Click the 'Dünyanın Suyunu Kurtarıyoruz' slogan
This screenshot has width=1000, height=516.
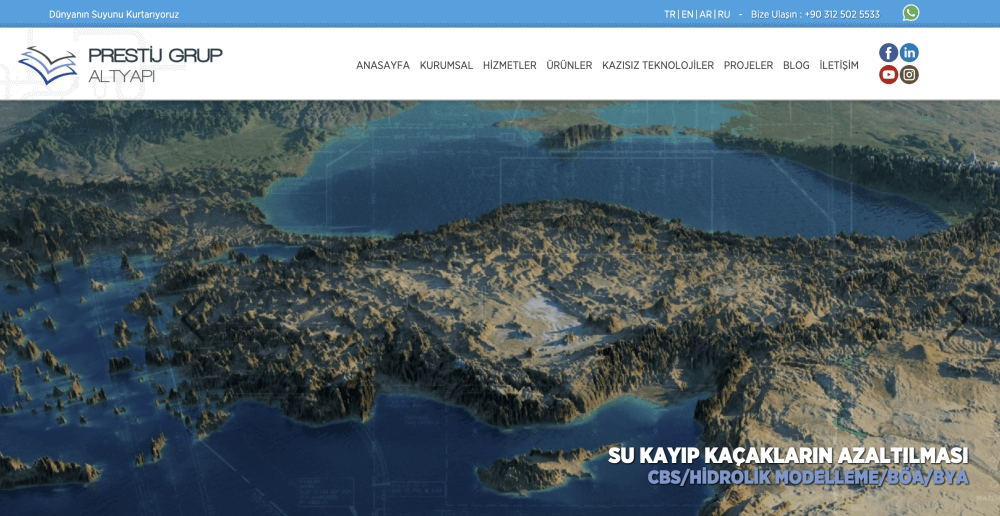[x=114, y=14]
